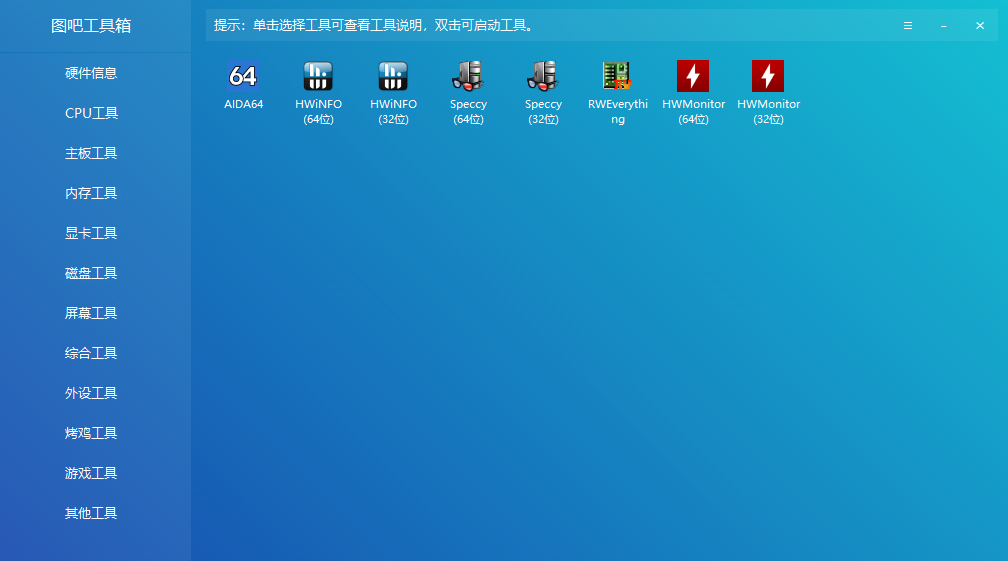Select HWMonitor (64位) icon
1008x561 pixels.
[693, 76]
